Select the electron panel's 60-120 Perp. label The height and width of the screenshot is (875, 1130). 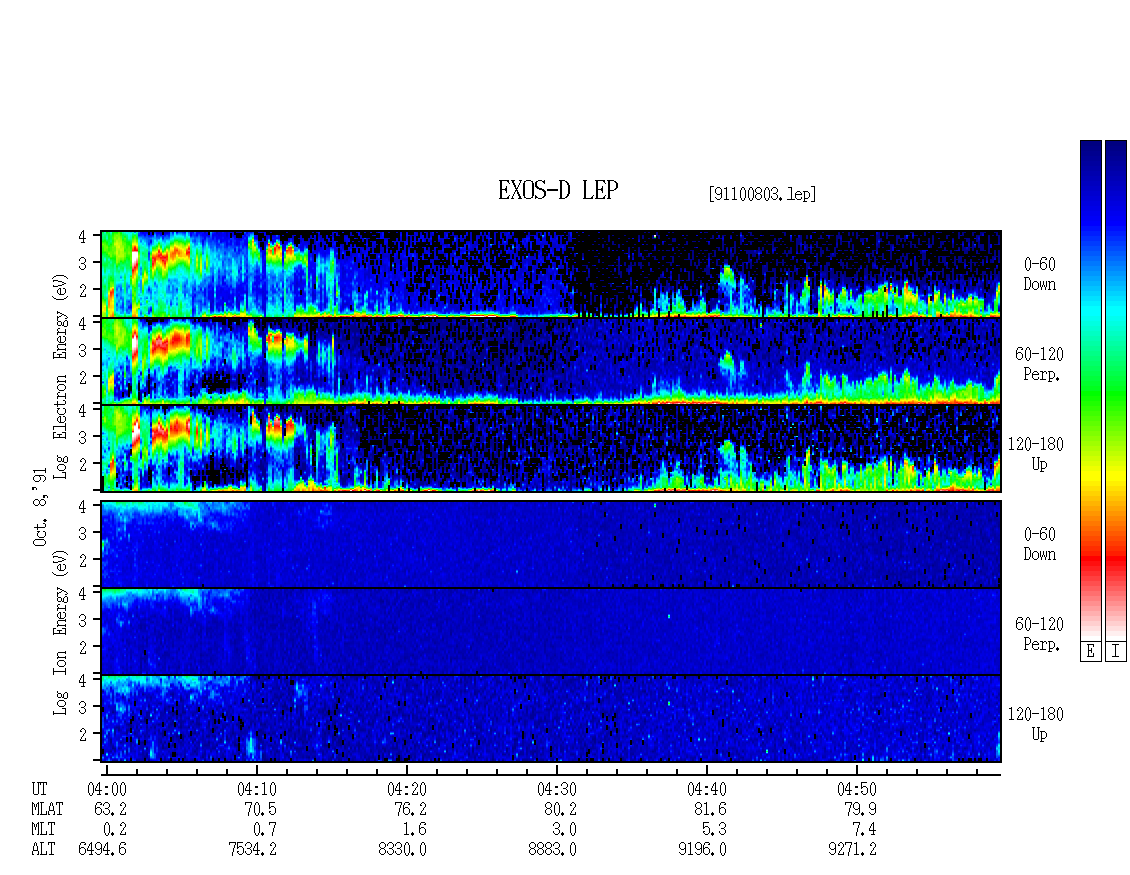pyautogui.click(x=1039, y=364)
